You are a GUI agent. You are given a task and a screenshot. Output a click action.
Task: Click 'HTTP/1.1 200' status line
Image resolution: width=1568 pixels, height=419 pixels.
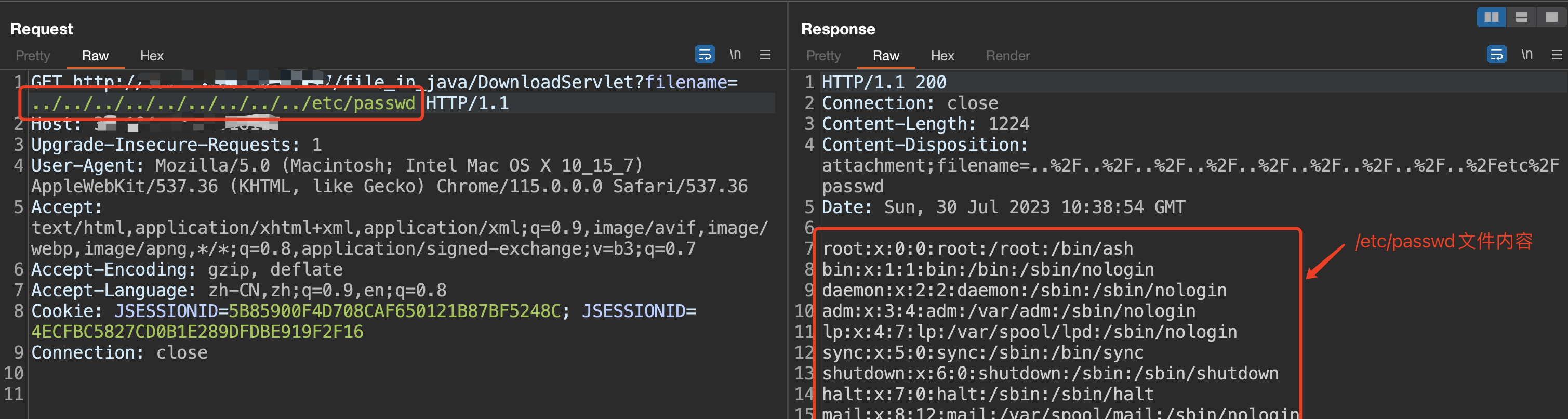click(884, 82)
